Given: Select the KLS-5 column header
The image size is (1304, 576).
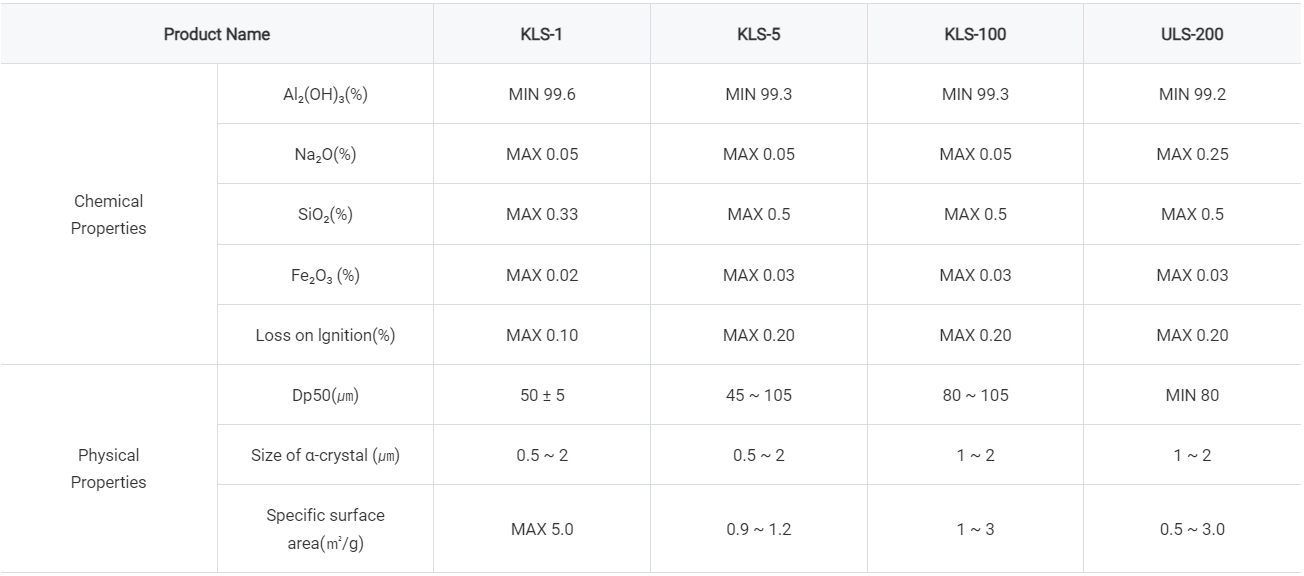Looking at the screenshot, I should tap(759, 34).
